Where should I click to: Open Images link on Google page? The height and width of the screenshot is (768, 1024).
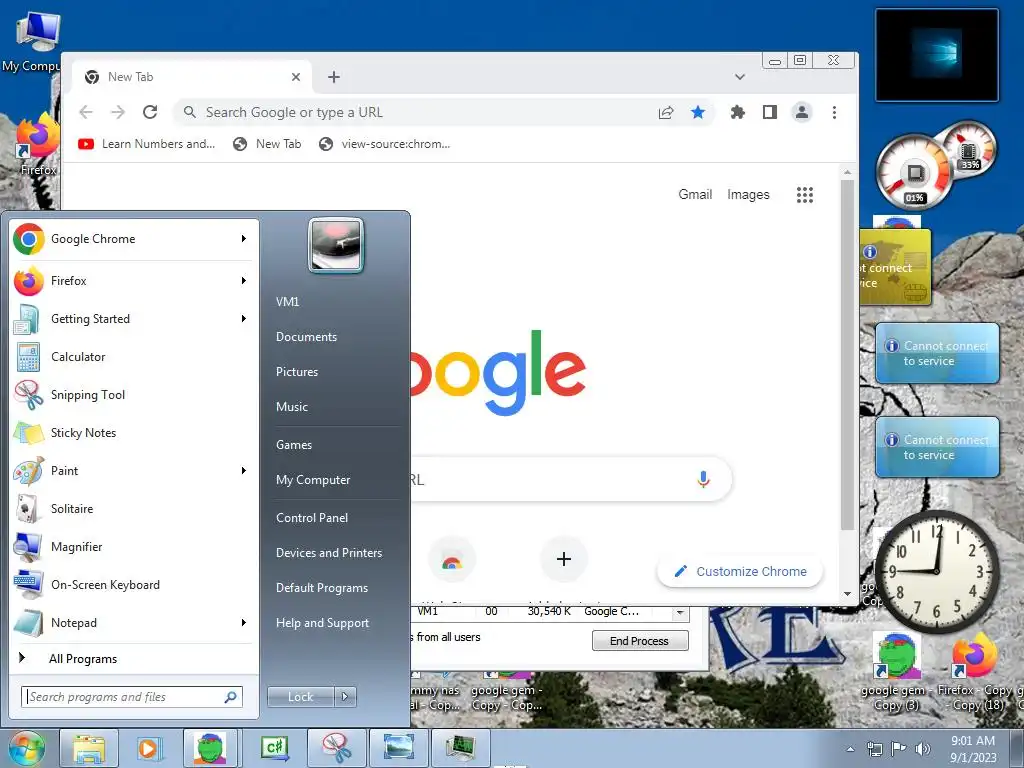[x=748, y=195]
